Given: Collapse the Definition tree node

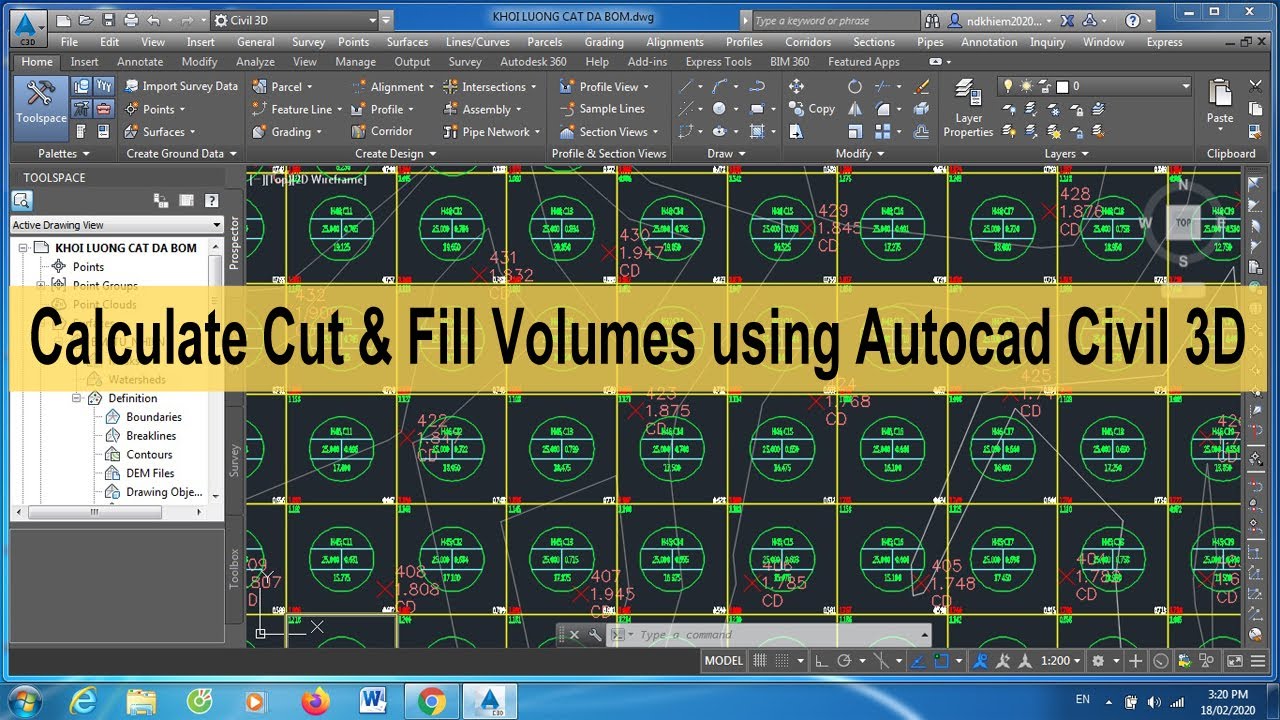Looking at the screenshot, I should pos(77,398).
